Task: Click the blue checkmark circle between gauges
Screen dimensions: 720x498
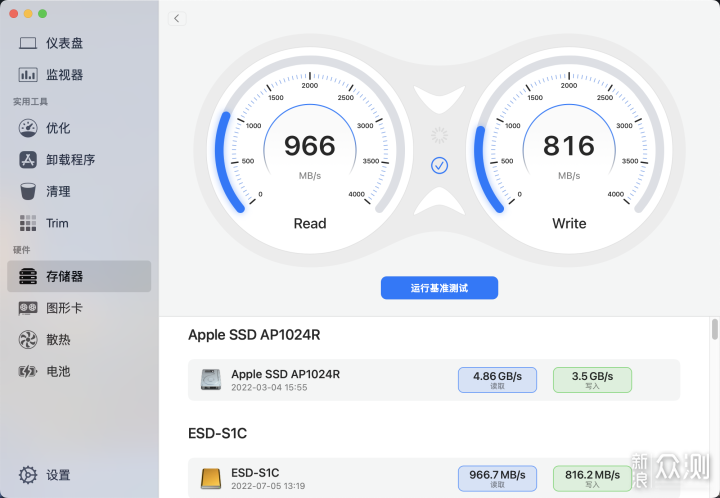Action: pos(439,166)
